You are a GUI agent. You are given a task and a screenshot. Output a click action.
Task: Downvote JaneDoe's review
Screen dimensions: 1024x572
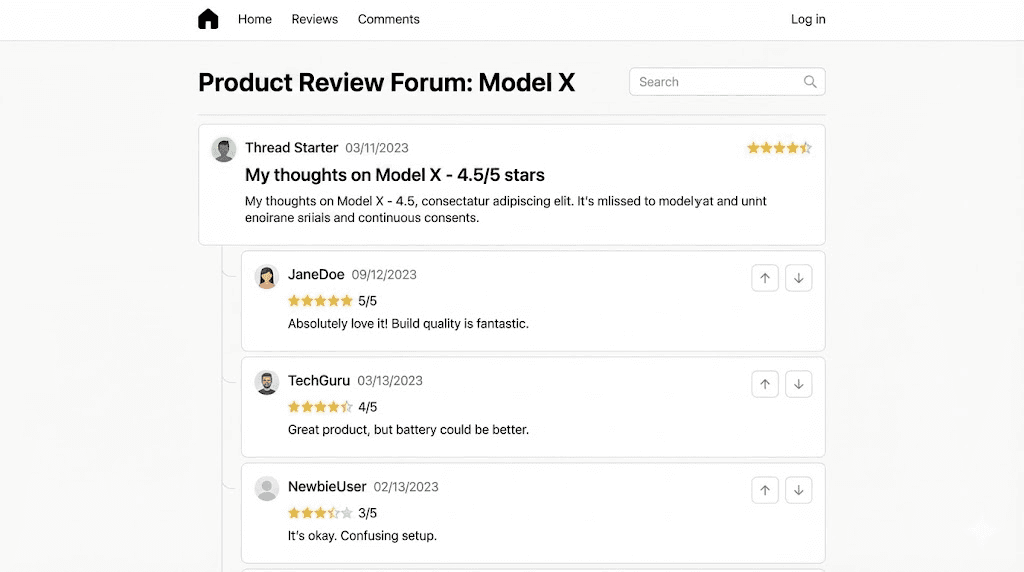click(799, 278)
